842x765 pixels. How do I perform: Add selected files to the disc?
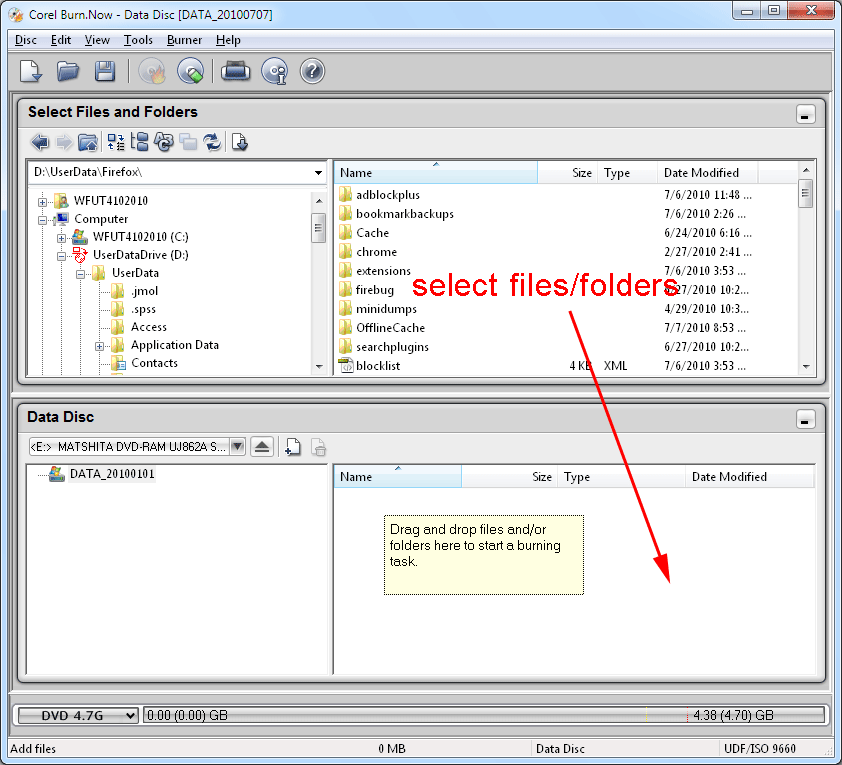(x=239, y=142)
